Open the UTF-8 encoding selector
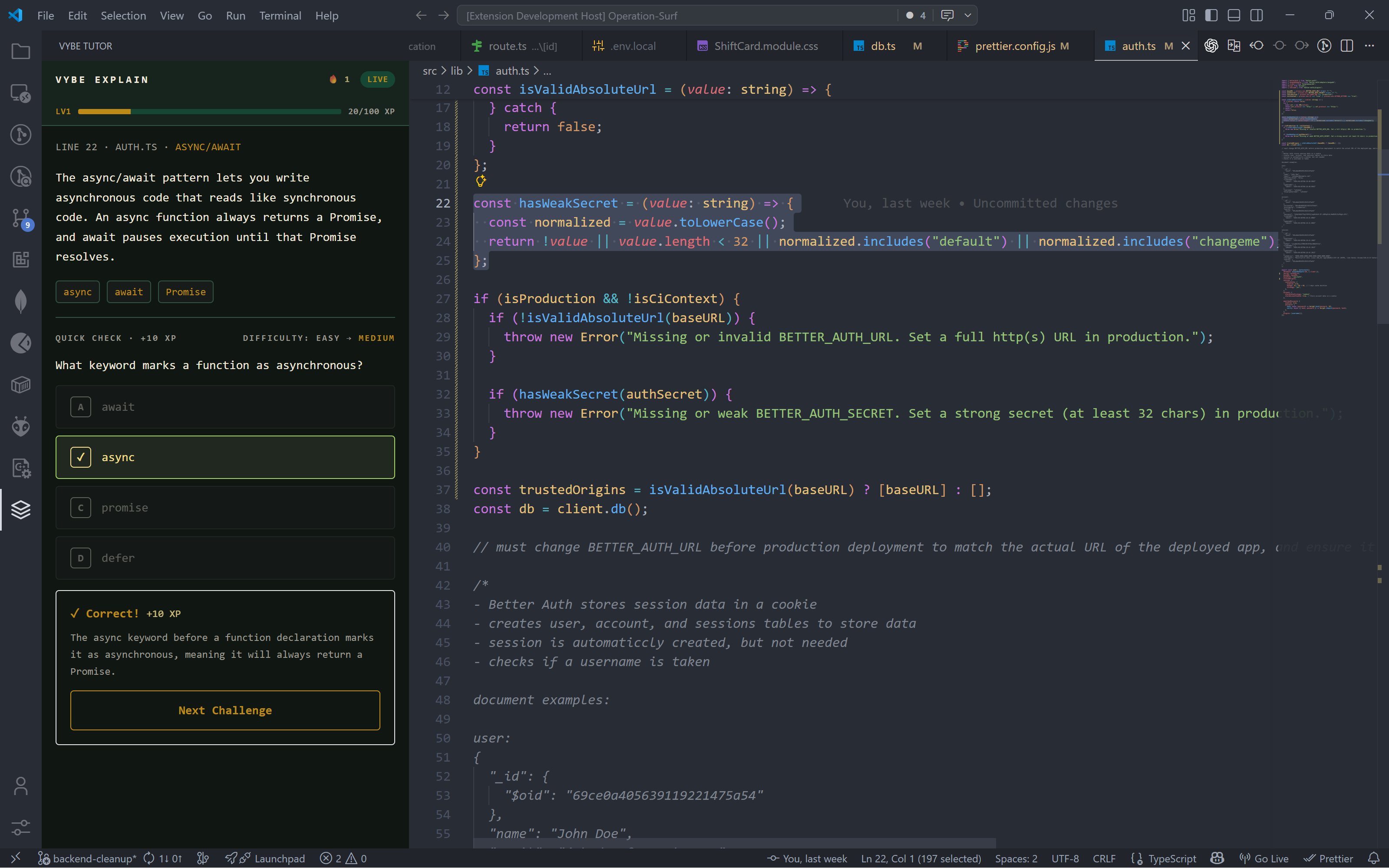The width and height of the screenshot is (1389, 868). tap(1065, 858)
